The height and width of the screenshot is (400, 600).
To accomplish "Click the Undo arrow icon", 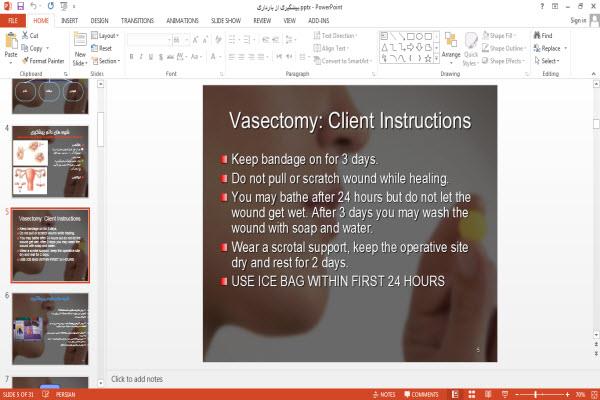I will tap(34, 6).
